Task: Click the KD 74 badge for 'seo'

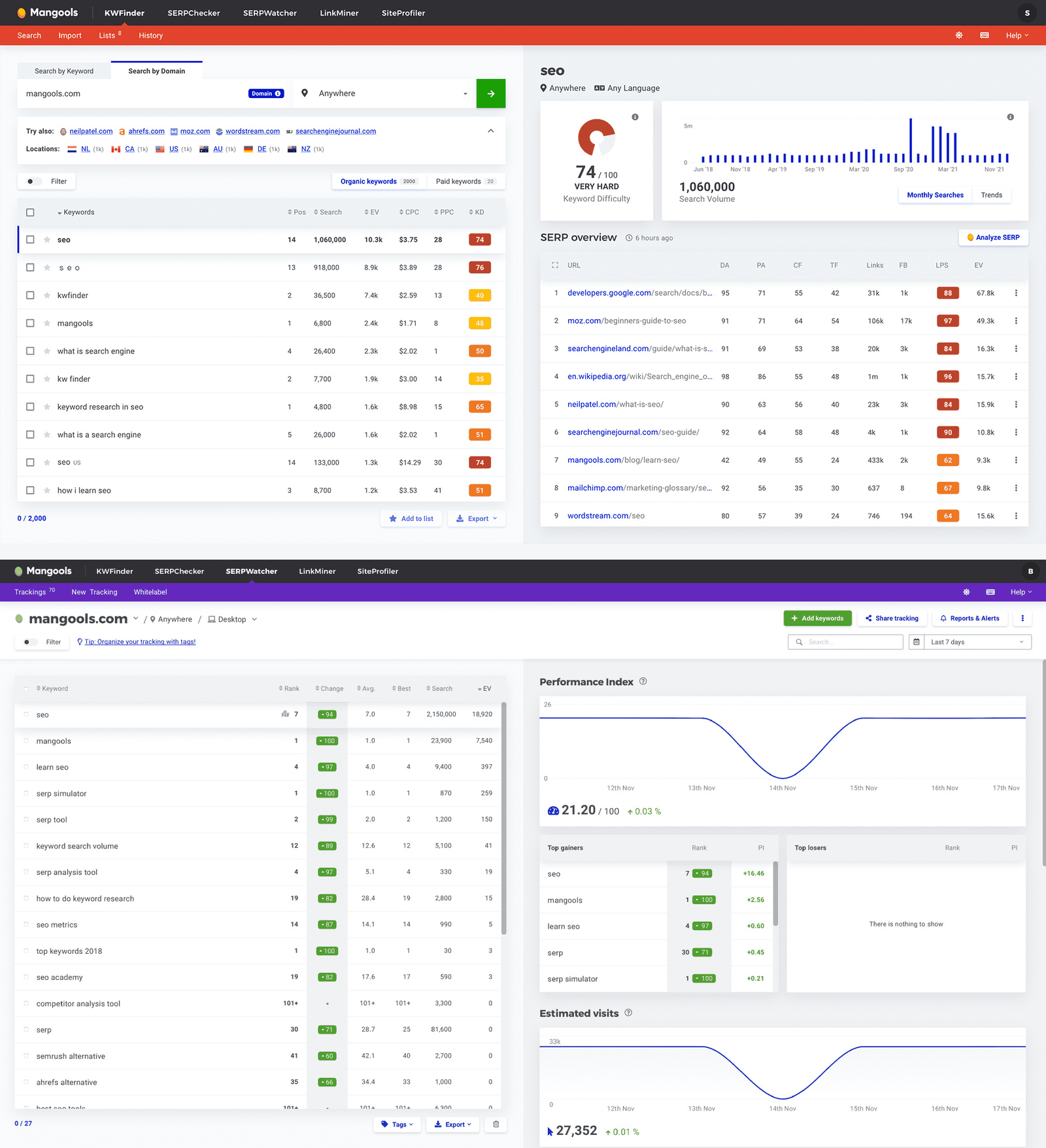Action: point(480,240)
